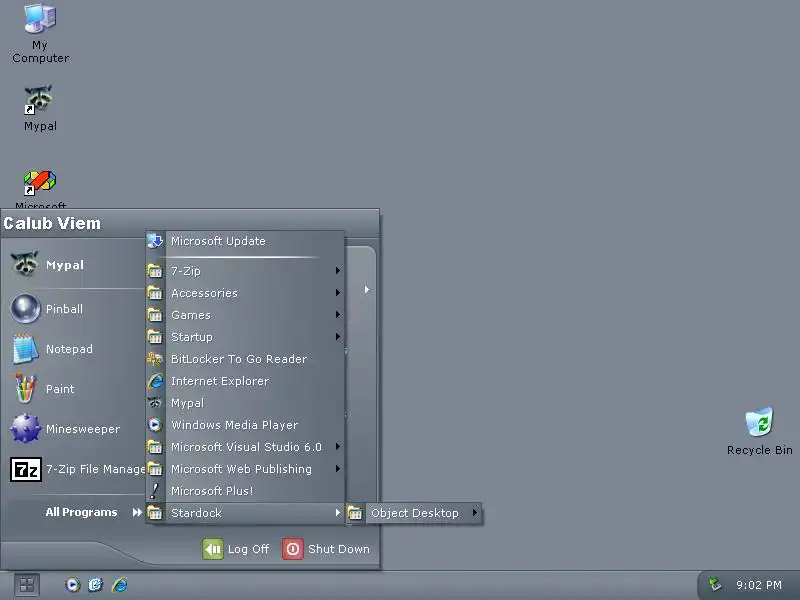Click the small Mypal icon in programs list
800x600 pixels.
155,403
